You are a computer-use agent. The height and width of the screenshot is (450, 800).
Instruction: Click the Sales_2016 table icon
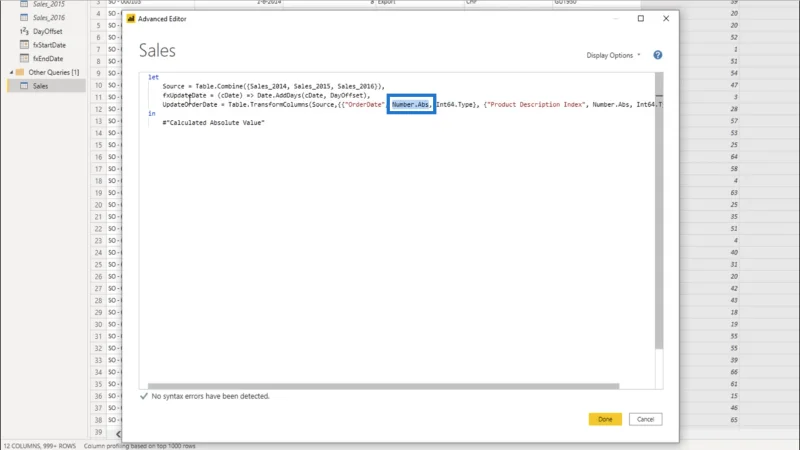coord(24,17)
